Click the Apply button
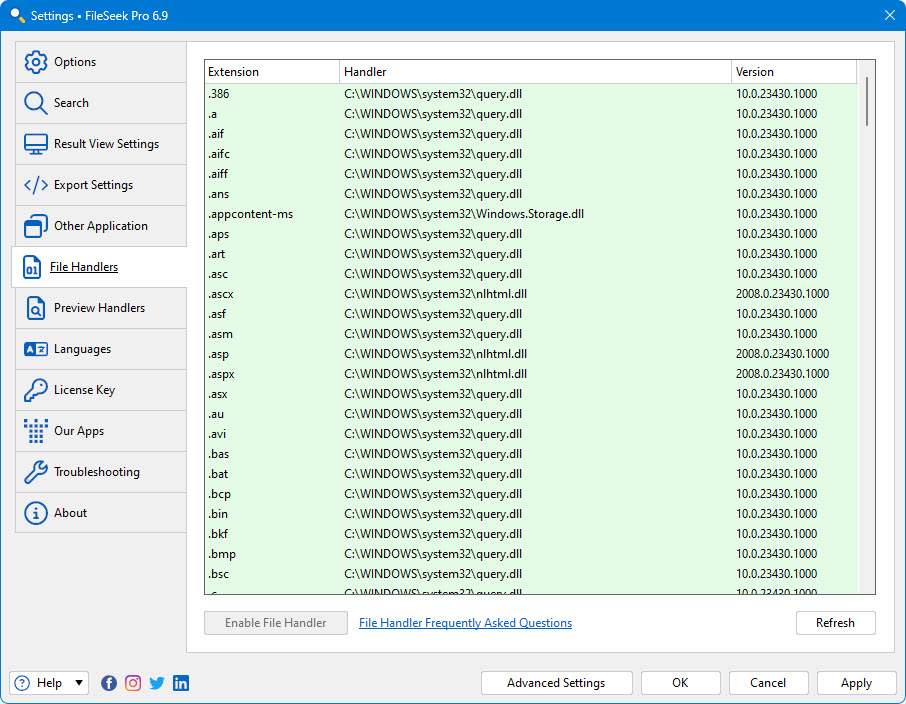Image resolution: width=906 pixels, height=704 pixels. 856,683
